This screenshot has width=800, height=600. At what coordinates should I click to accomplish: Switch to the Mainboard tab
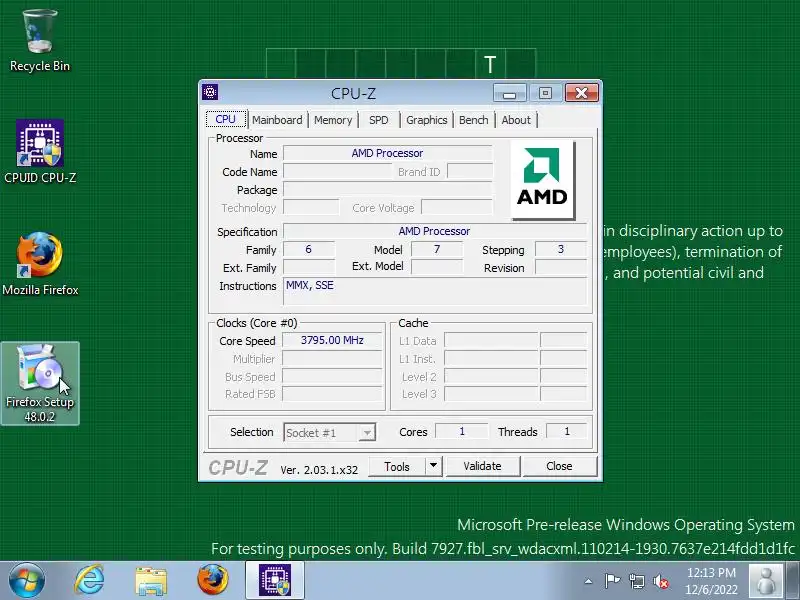coord(277,120)
